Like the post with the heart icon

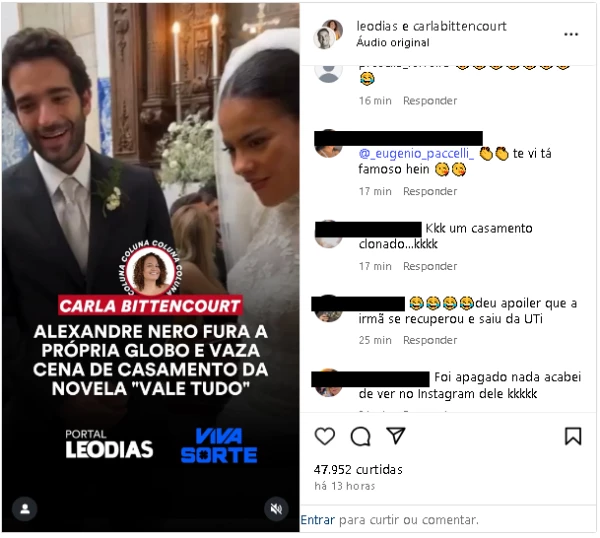[325, 436]
